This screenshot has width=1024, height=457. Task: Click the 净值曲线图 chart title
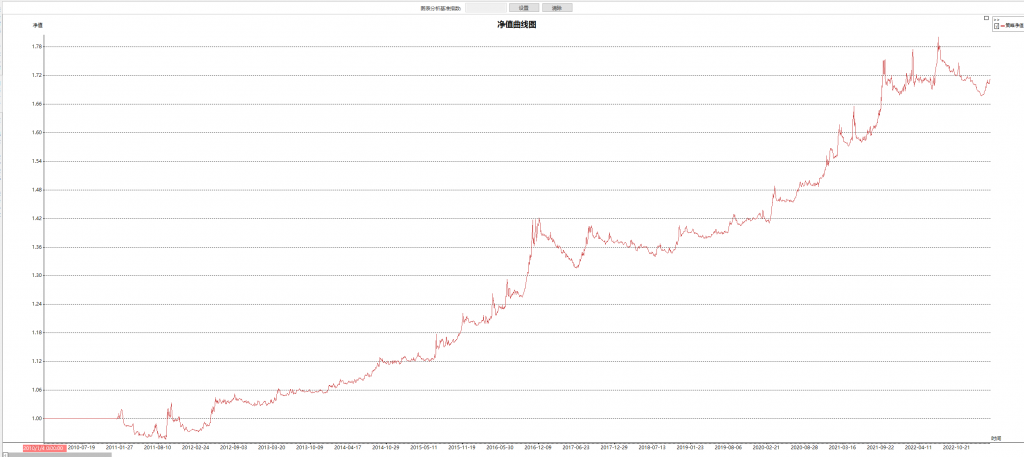click(517, 24)
